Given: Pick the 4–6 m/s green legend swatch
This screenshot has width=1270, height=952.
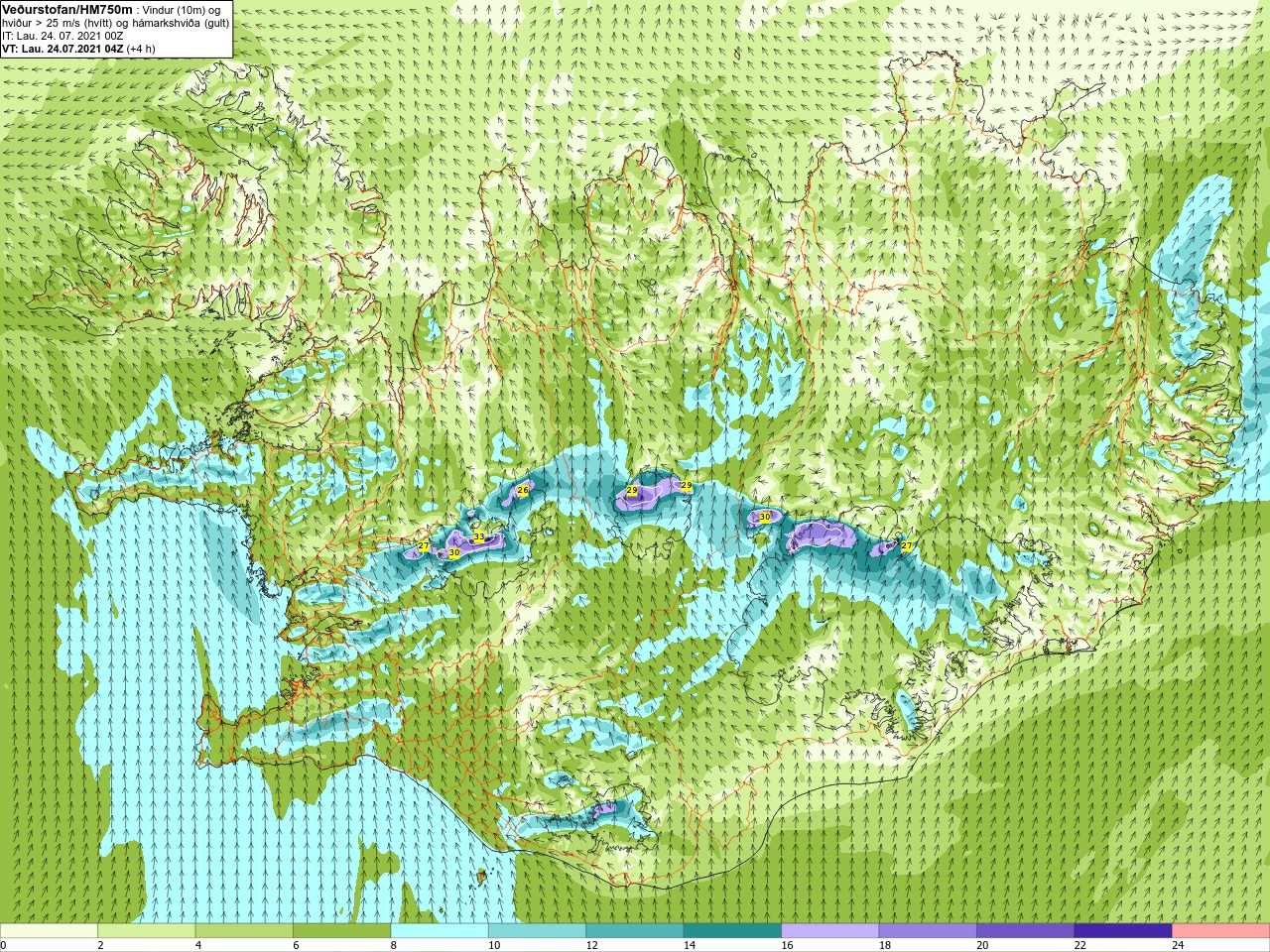Looking at the screenshot, I should point(244,931).
